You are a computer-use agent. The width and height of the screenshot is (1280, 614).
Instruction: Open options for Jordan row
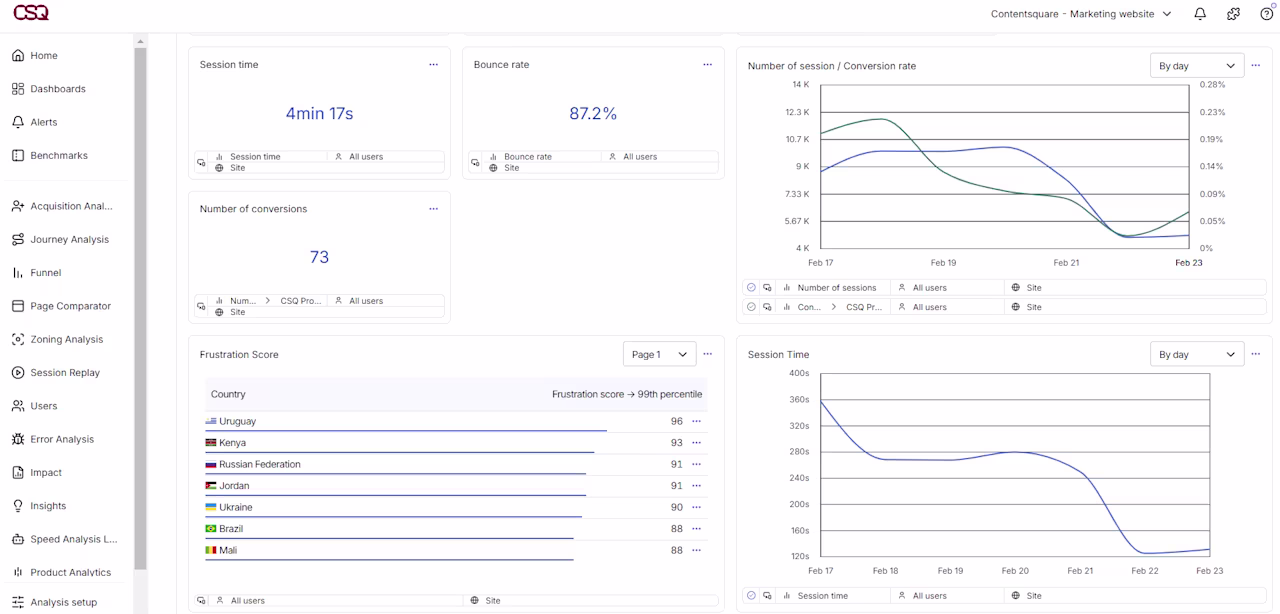click(697, 486)
